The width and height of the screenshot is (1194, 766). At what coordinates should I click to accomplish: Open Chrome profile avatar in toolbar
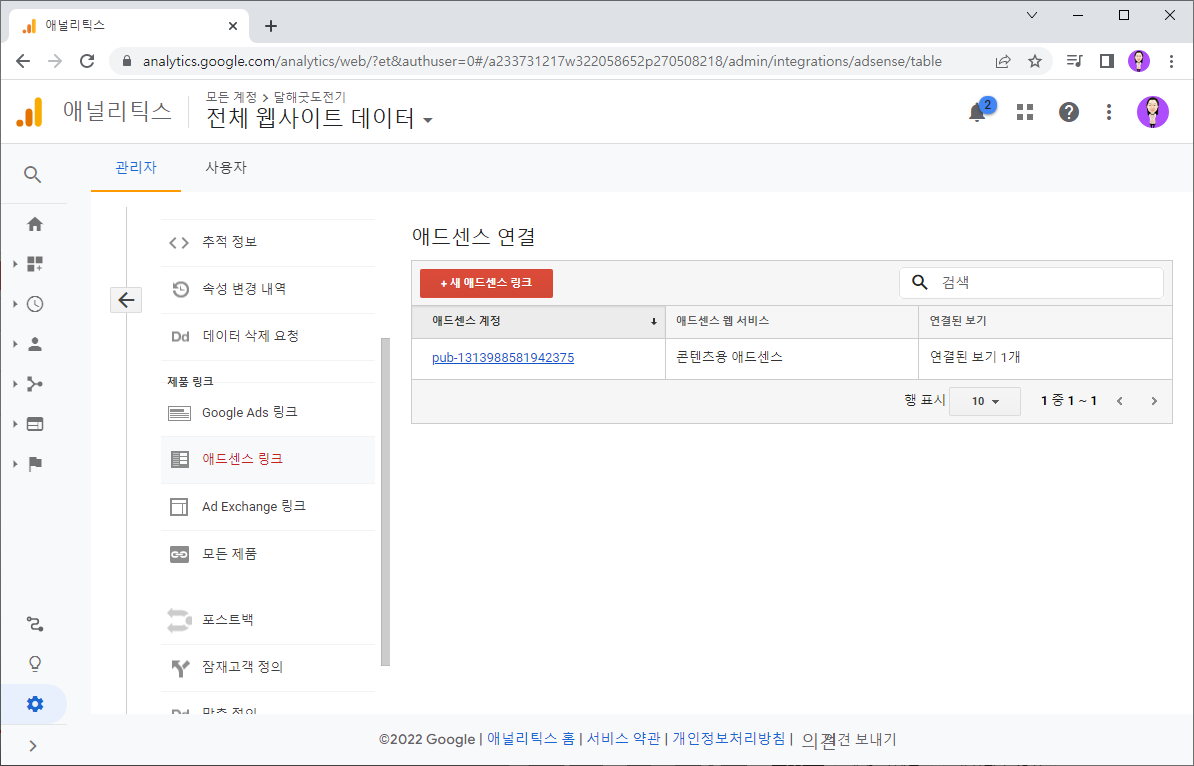click(1138, 61)
